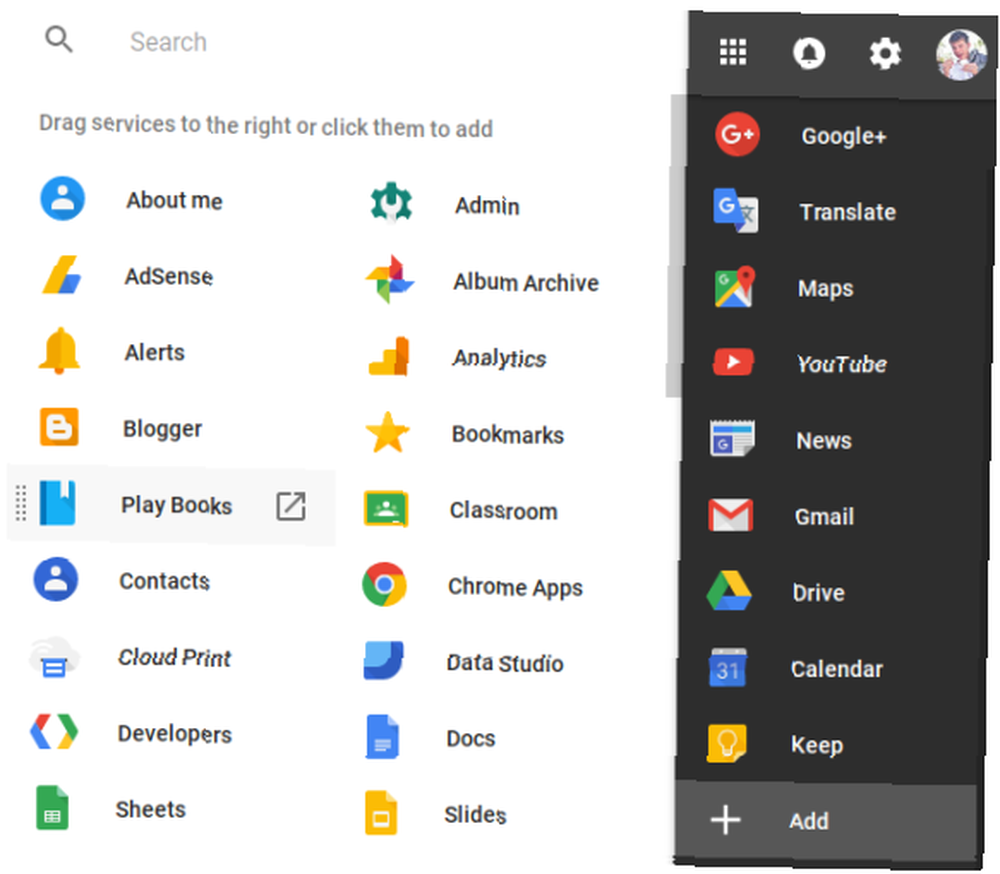Image resolution: width=1000 pixels, height=874 pixels.
Task: Select the Bookmarks label text
Action: pyautogui.click(x=508, y=434)
